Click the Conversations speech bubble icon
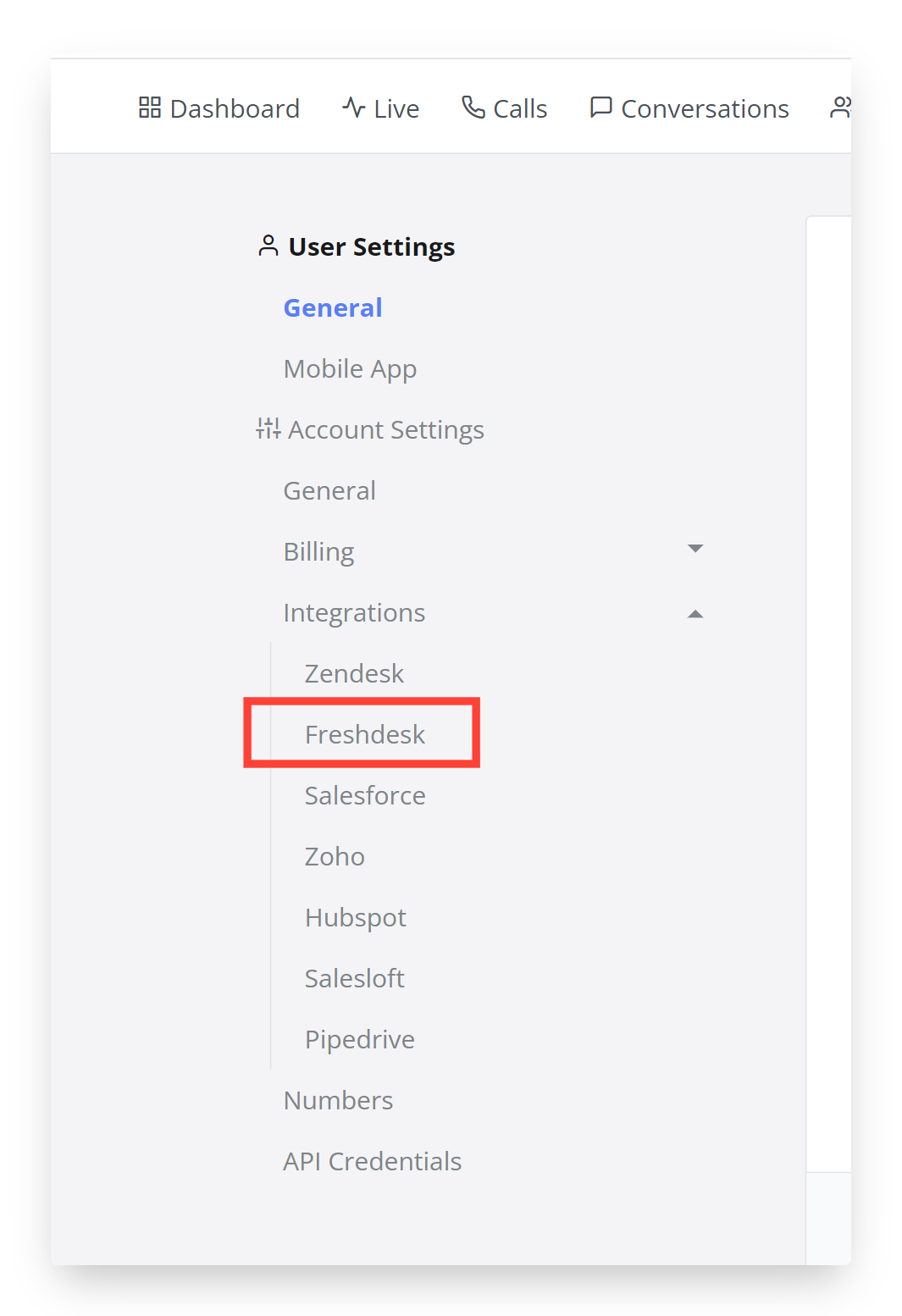This screenshot has width=902, height=1316. pyautogui.click(x=600, y=108)
